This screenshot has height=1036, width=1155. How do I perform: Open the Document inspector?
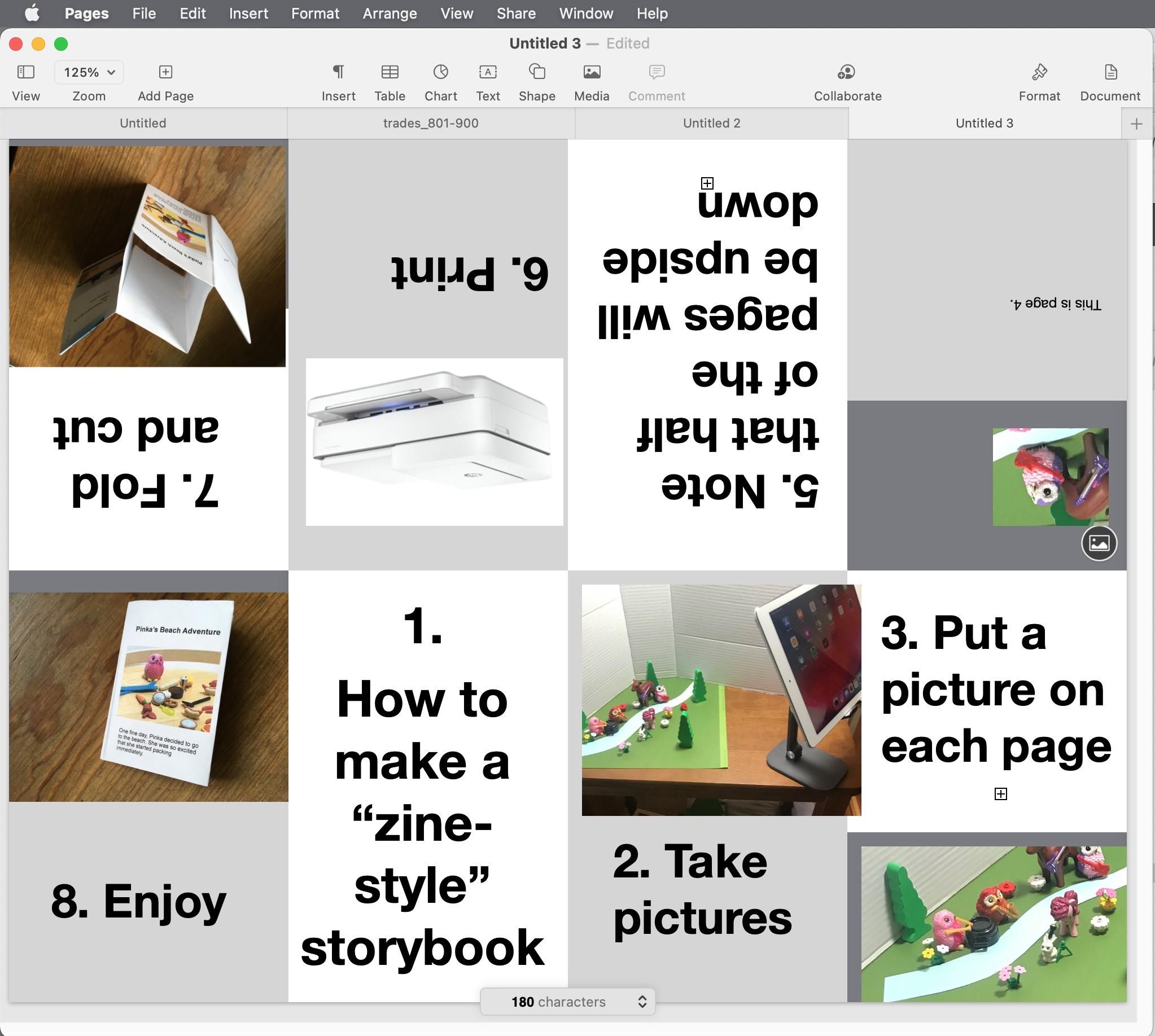tap(1109, 80)
